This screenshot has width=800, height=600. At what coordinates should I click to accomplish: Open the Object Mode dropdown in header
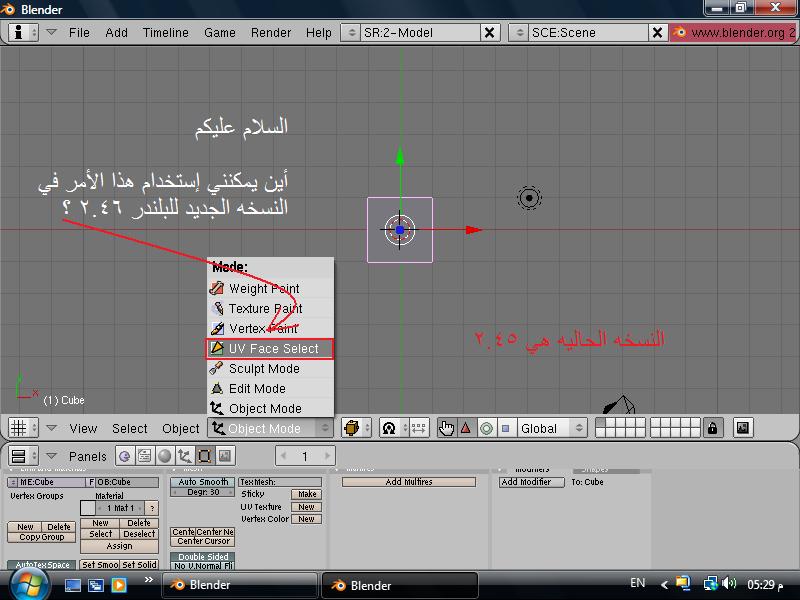pyautogui.click(x=270, y=428)
